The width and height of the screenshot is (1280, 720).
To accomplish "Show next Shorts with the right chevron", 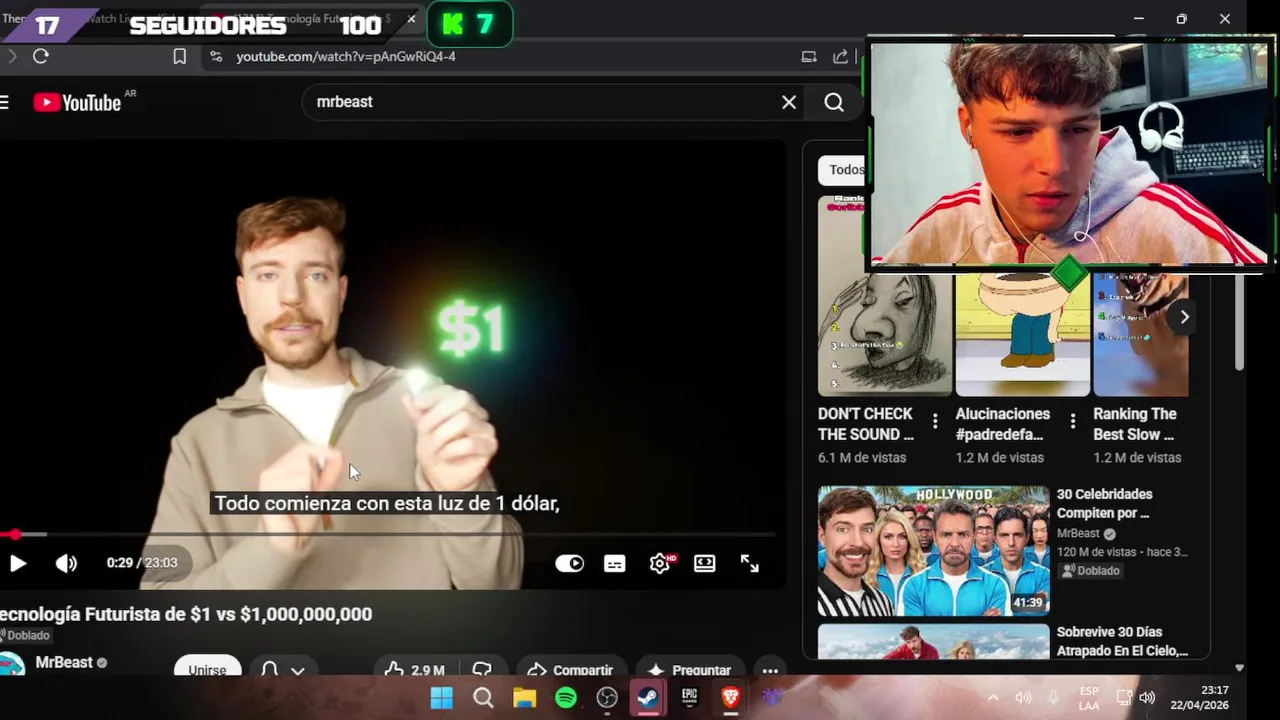I will (x=1184, y=317).
